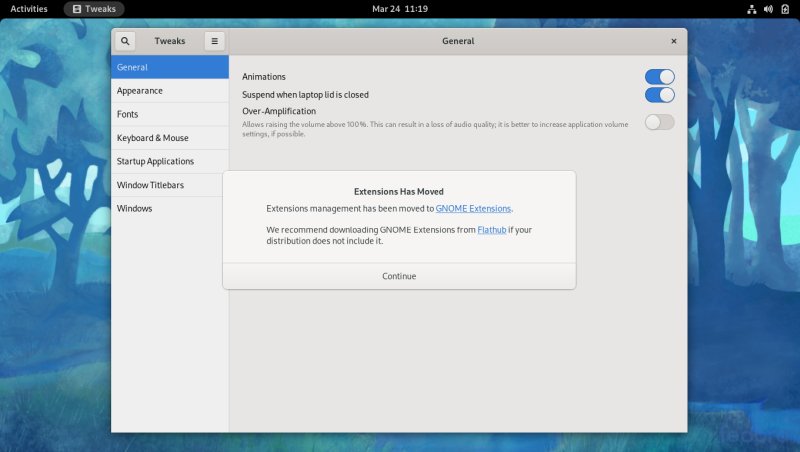The width and height of the screenshot is (800, 452).
Task: Click the volume speaker icon in top bar
Action: (x=768, y=9)
